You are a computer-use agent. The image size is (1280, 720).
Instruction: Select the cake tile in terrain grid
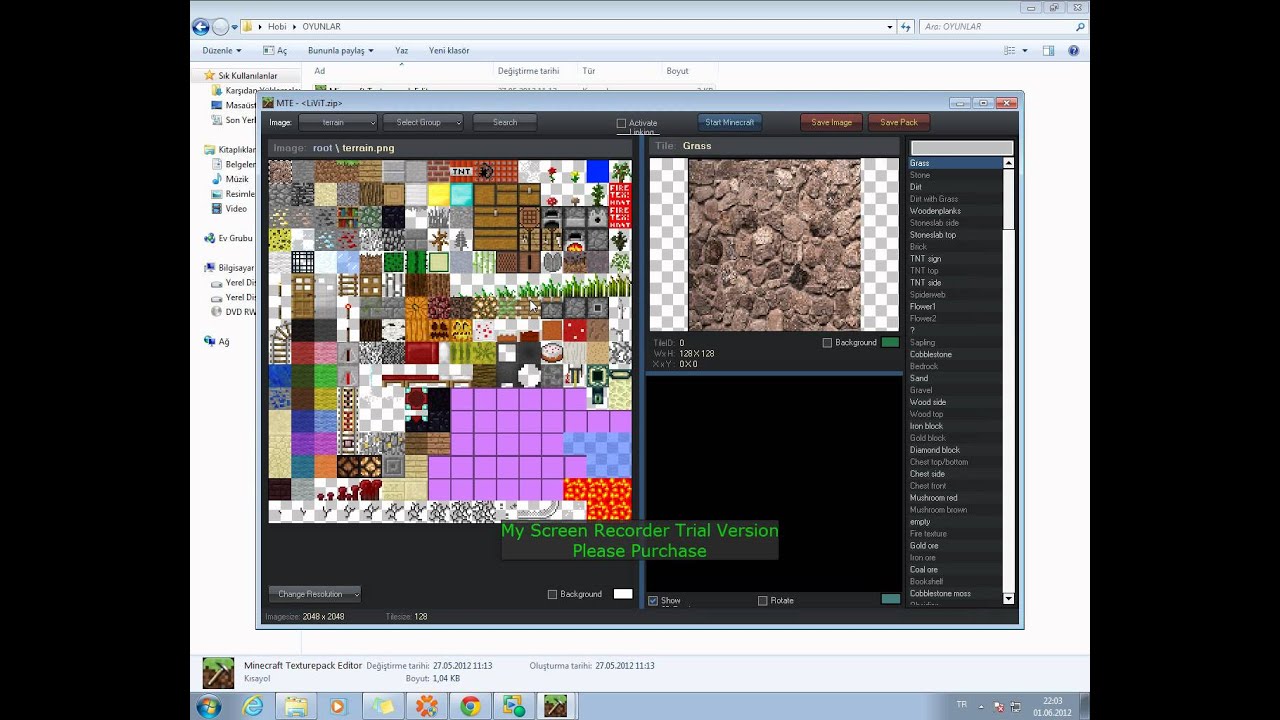tap(552, 353)
